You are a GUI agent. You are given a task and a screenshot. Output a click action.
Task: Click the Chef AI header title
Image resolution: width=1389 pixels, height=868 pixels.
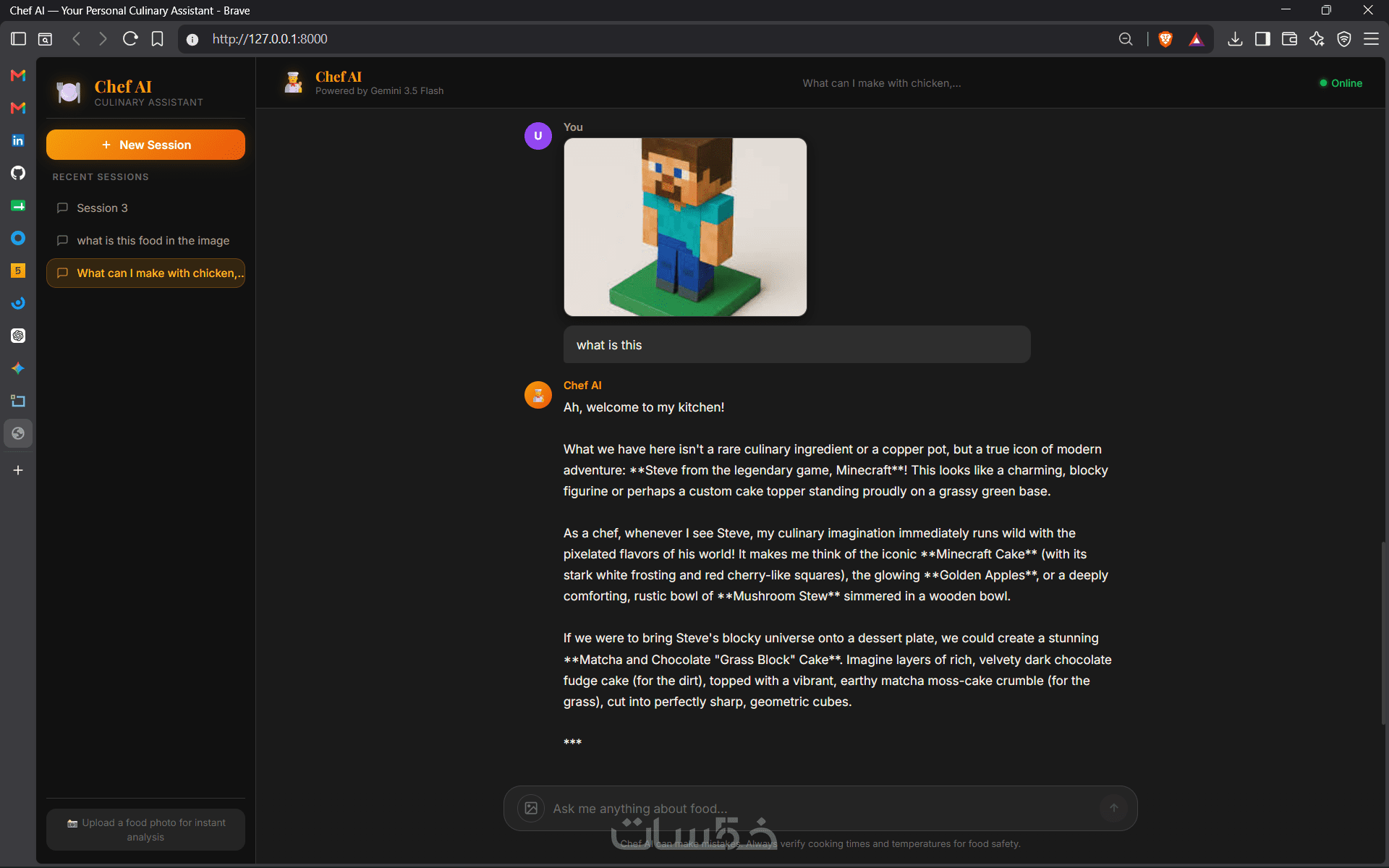(x=338, y=77)
